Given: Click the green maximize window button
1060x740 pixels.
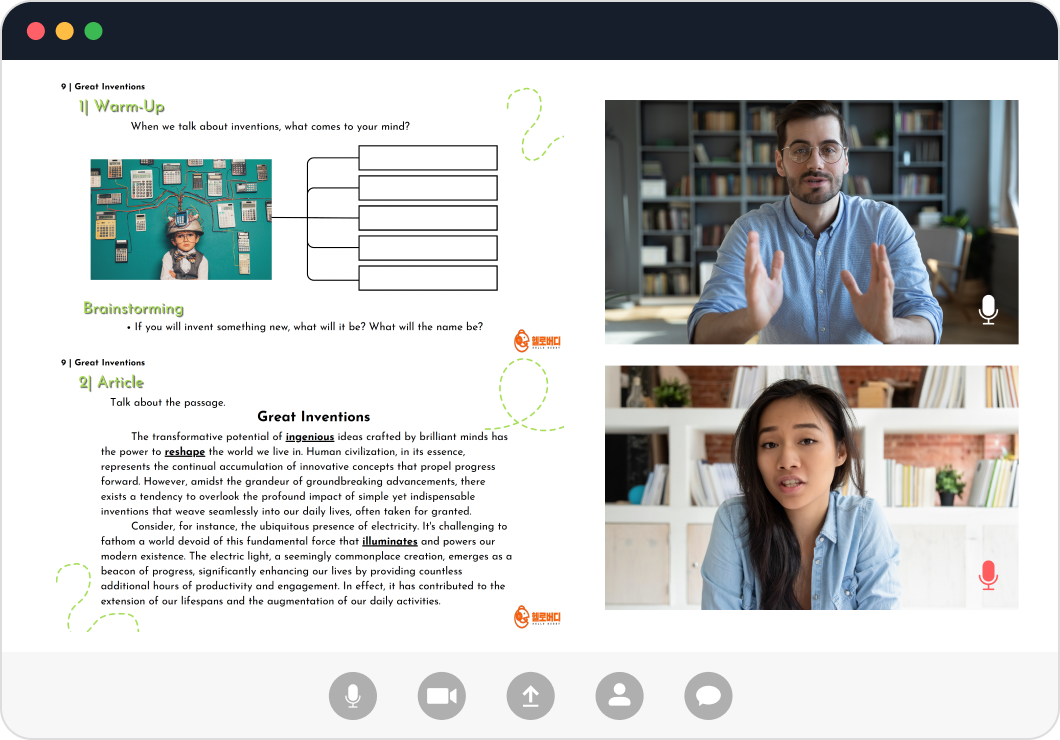Looking at the screenshot, I should (x=93, y=31).
